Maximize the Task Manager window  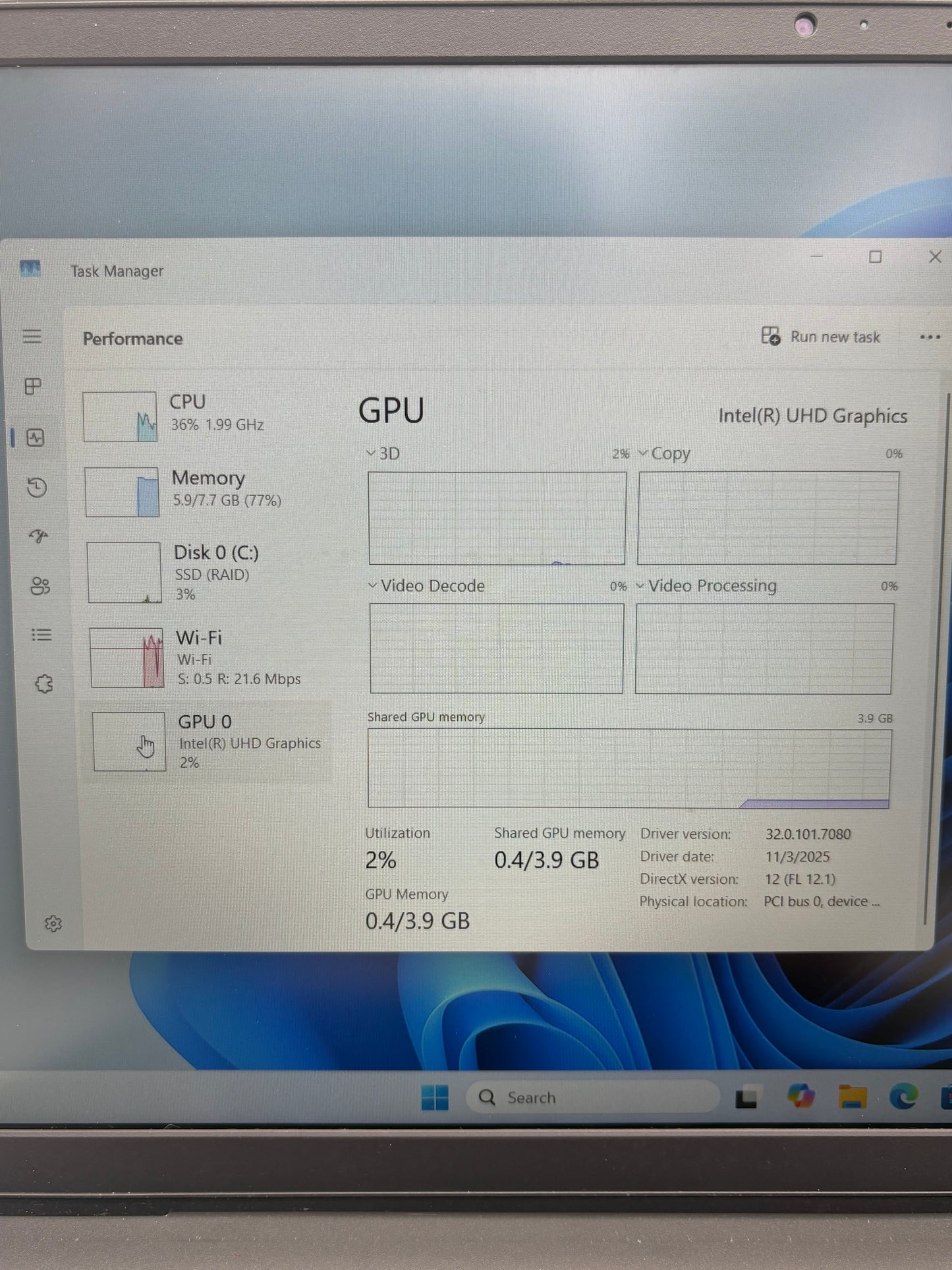pos(875,256)
